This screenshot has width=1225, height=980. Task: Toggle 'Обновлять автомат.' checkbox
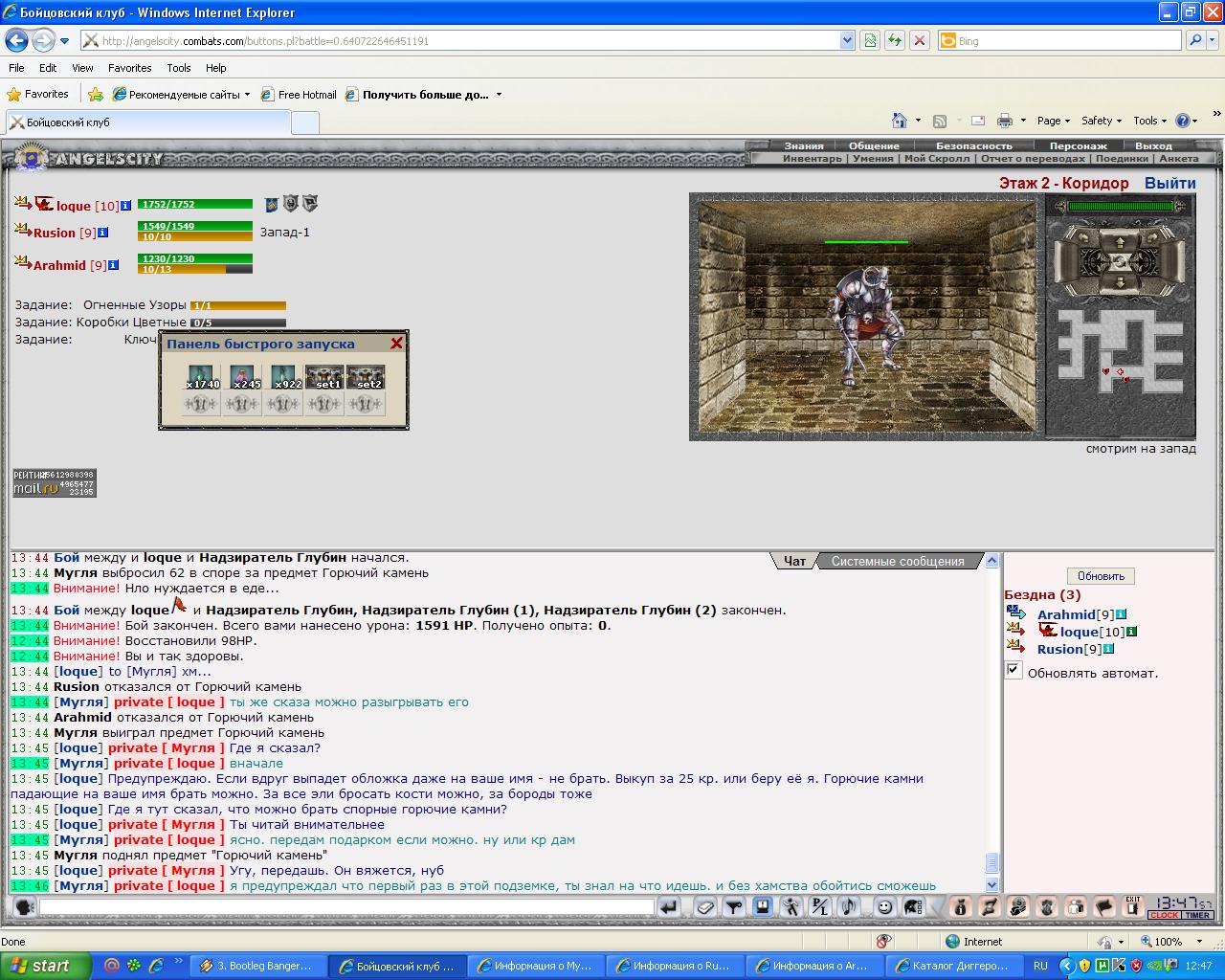[x=1013, y=670]
